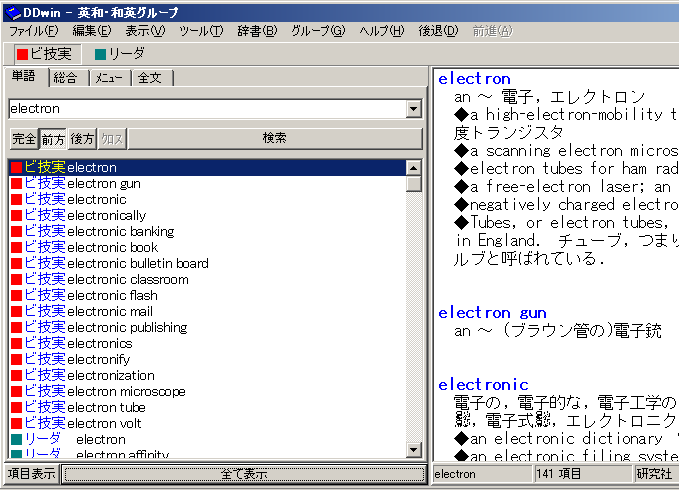The image size is (679, 491).
Task: Open the ファイル(F) menu
Action: pyautogui.click(x=34, y=31)
